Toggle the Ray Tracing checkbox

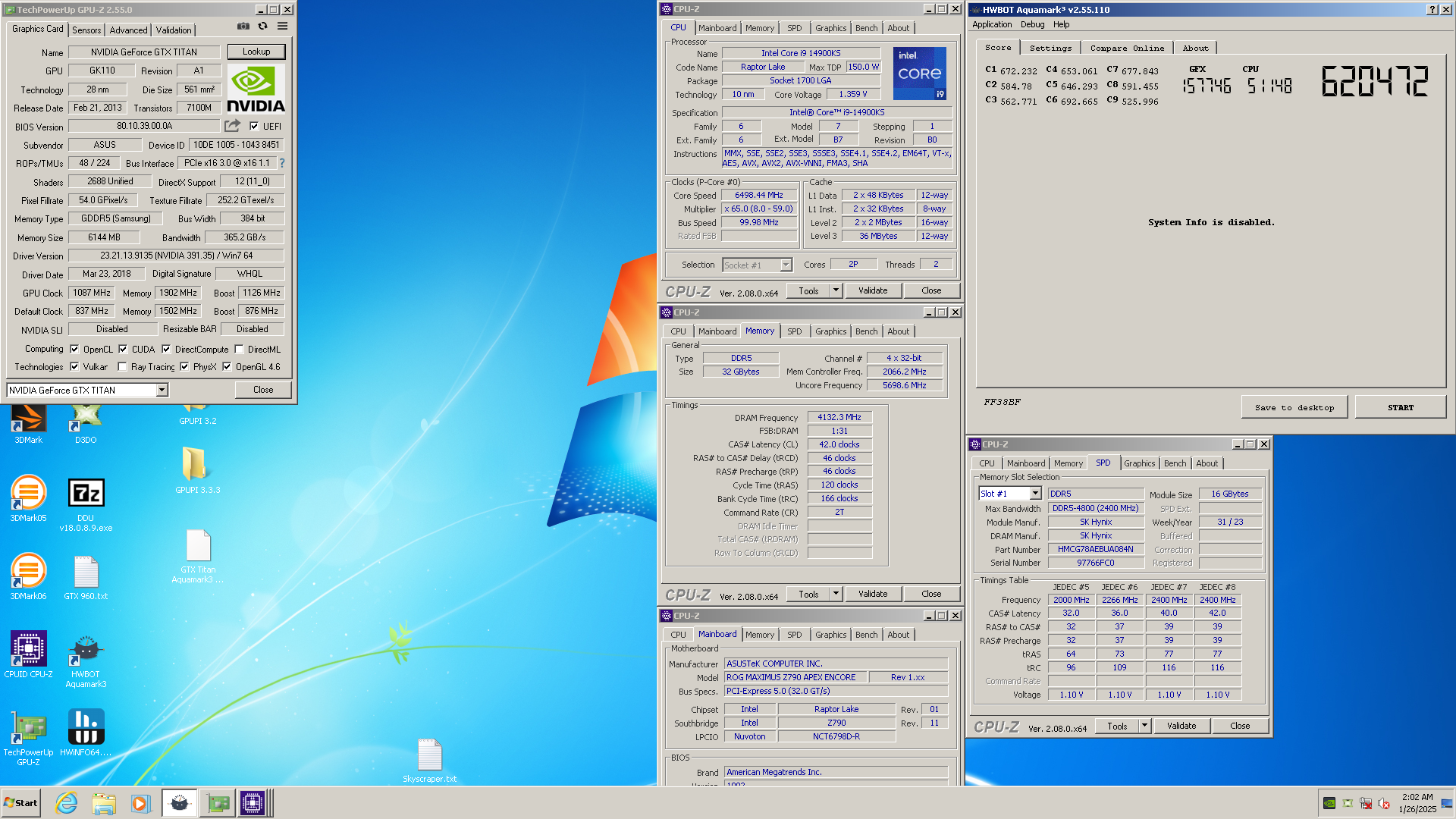click(x=122, y=367)
